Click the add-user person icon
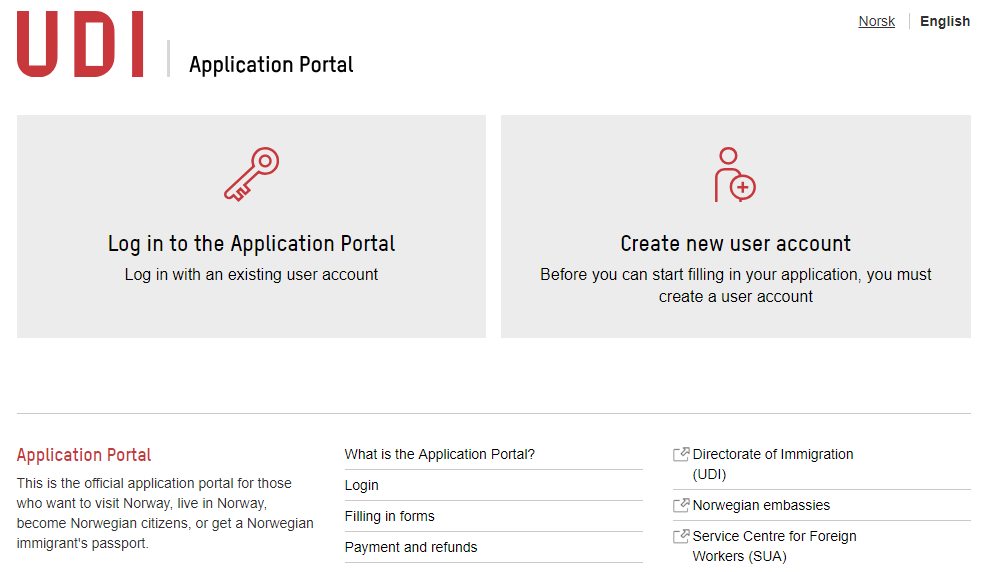Viewport: 983px width, 572px height. pos(735,174)
